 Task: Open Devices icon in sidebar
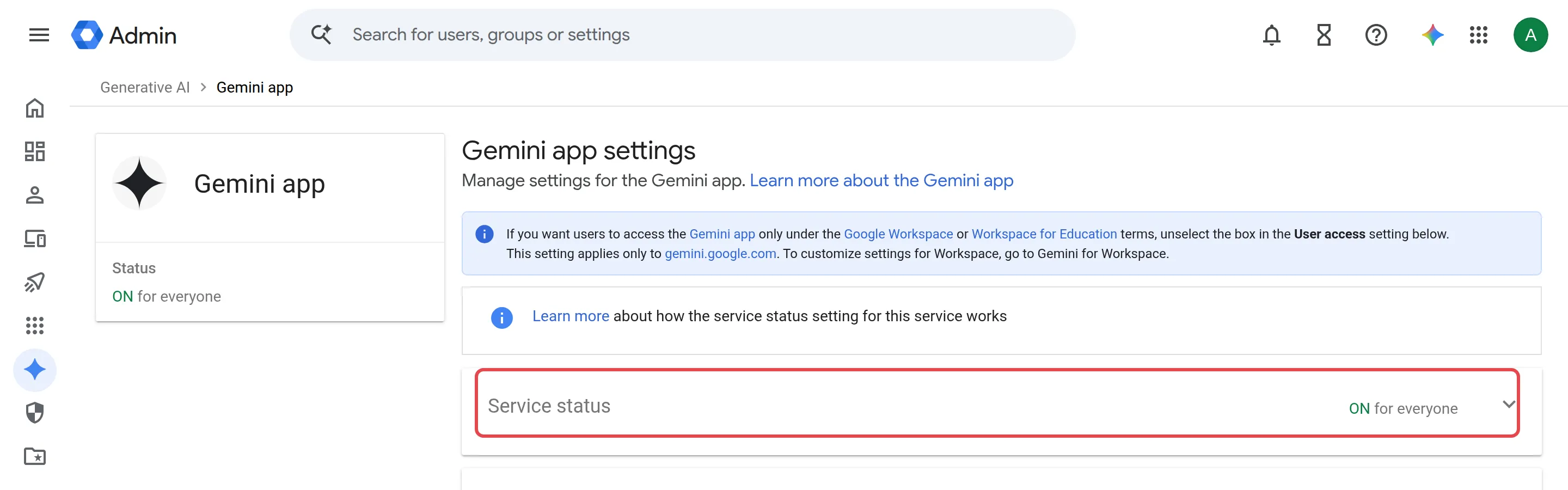coord(35,238)
